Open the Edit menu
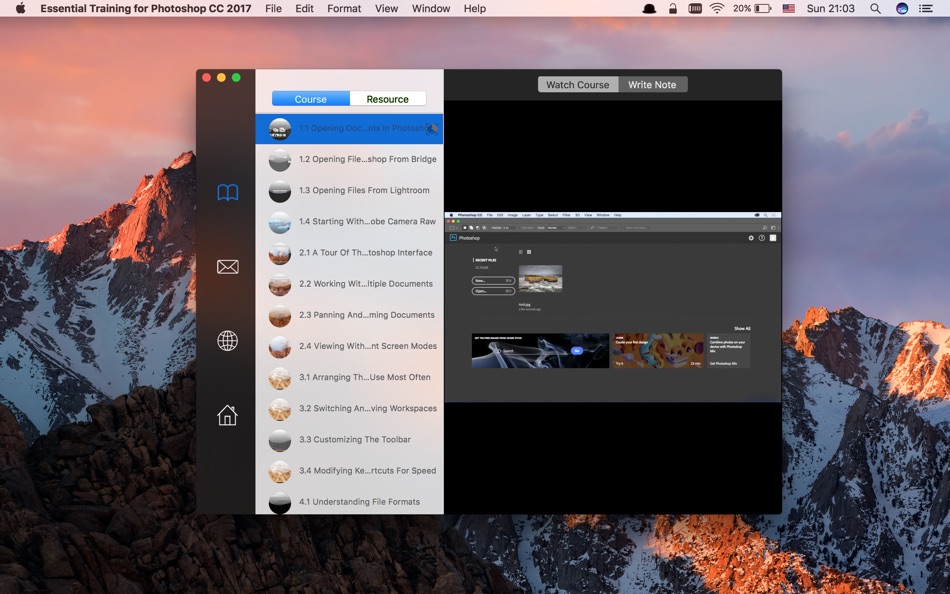950x594 pixels. point(304,8)
